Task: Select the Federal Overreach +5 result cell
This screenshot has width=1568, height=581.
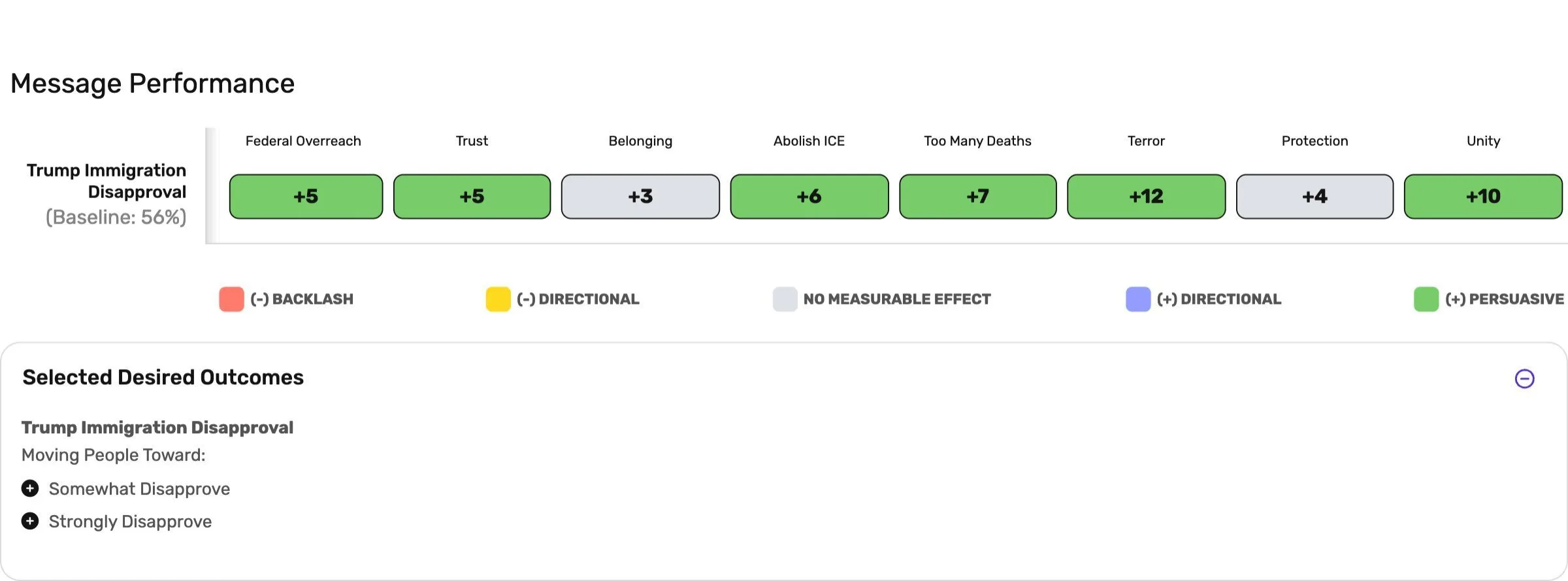Action: [x=306, y=196]
